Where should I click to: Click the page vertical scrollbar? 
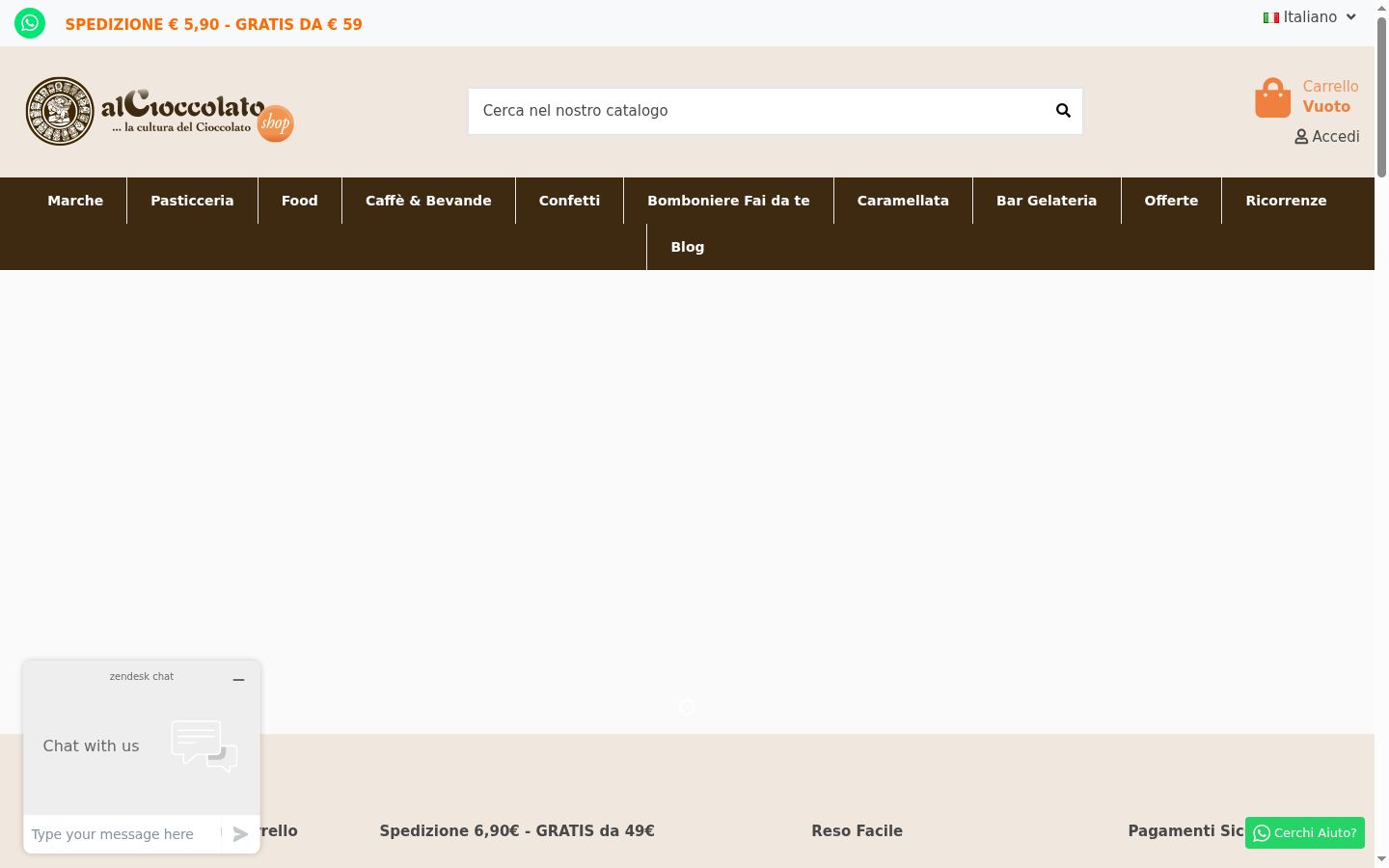click(x=1381, y=434)
